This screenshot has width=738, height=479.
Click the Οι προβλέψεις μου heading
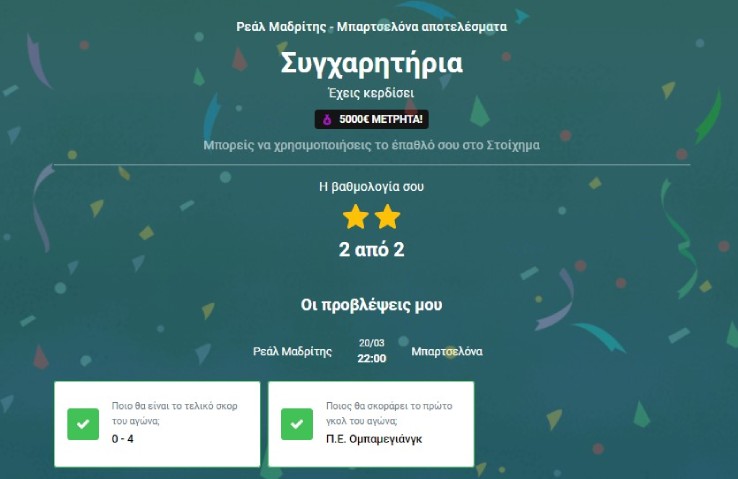pos(371,305)
